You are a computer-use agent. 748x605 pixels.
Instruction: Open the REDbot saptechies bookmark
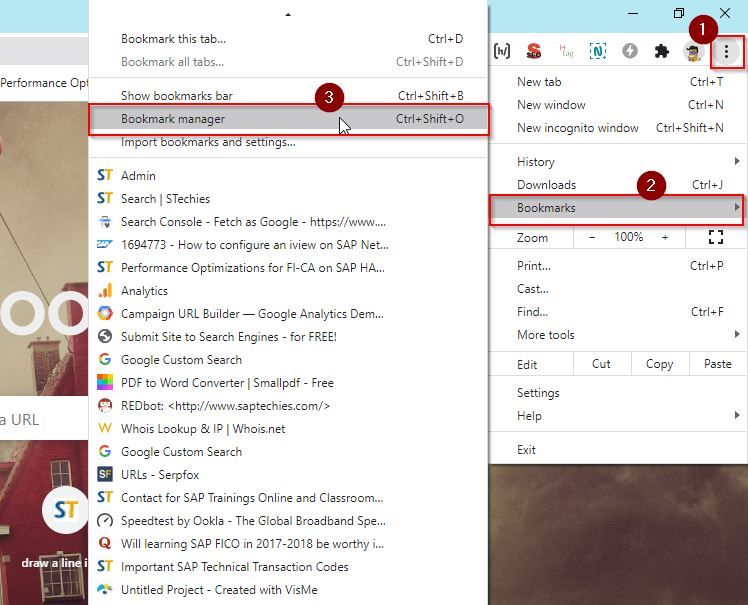tap(288, 406)
